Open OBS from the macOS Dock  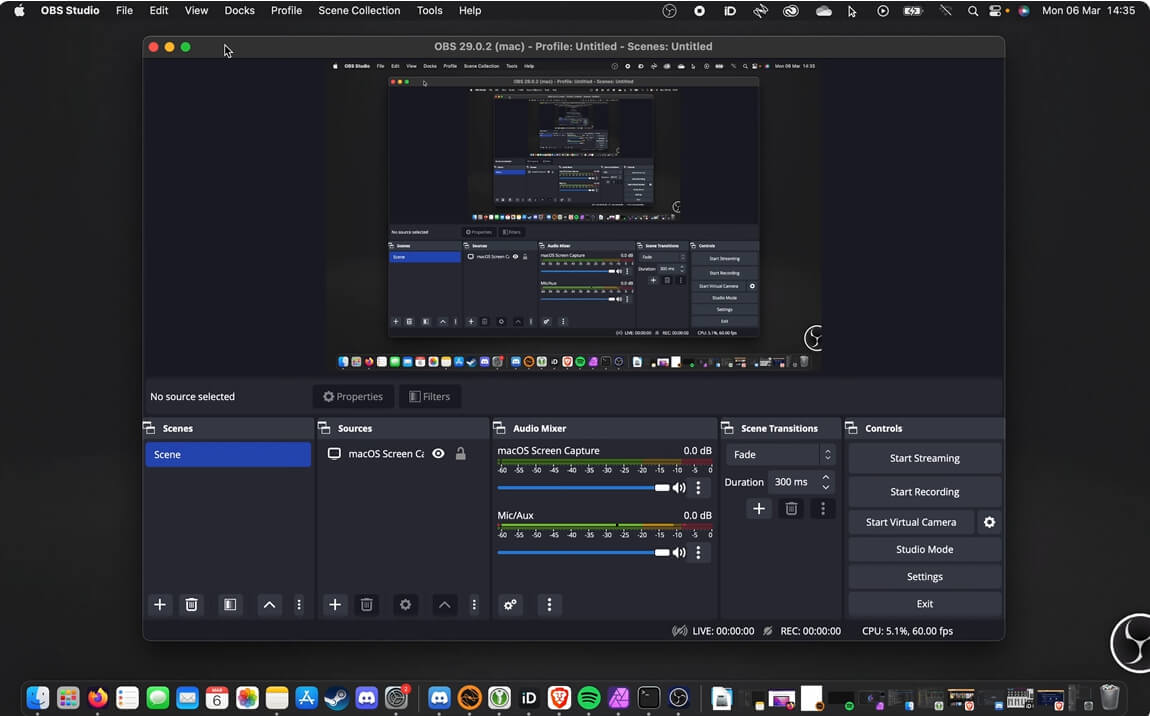[679, 698]
